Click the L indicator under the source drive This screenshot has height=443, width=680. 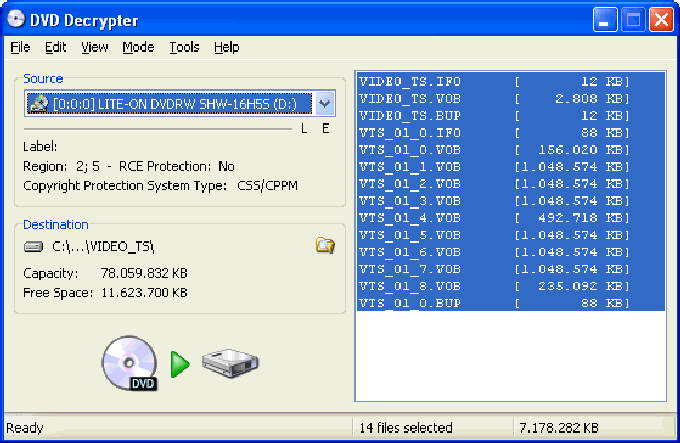(304, 129)
